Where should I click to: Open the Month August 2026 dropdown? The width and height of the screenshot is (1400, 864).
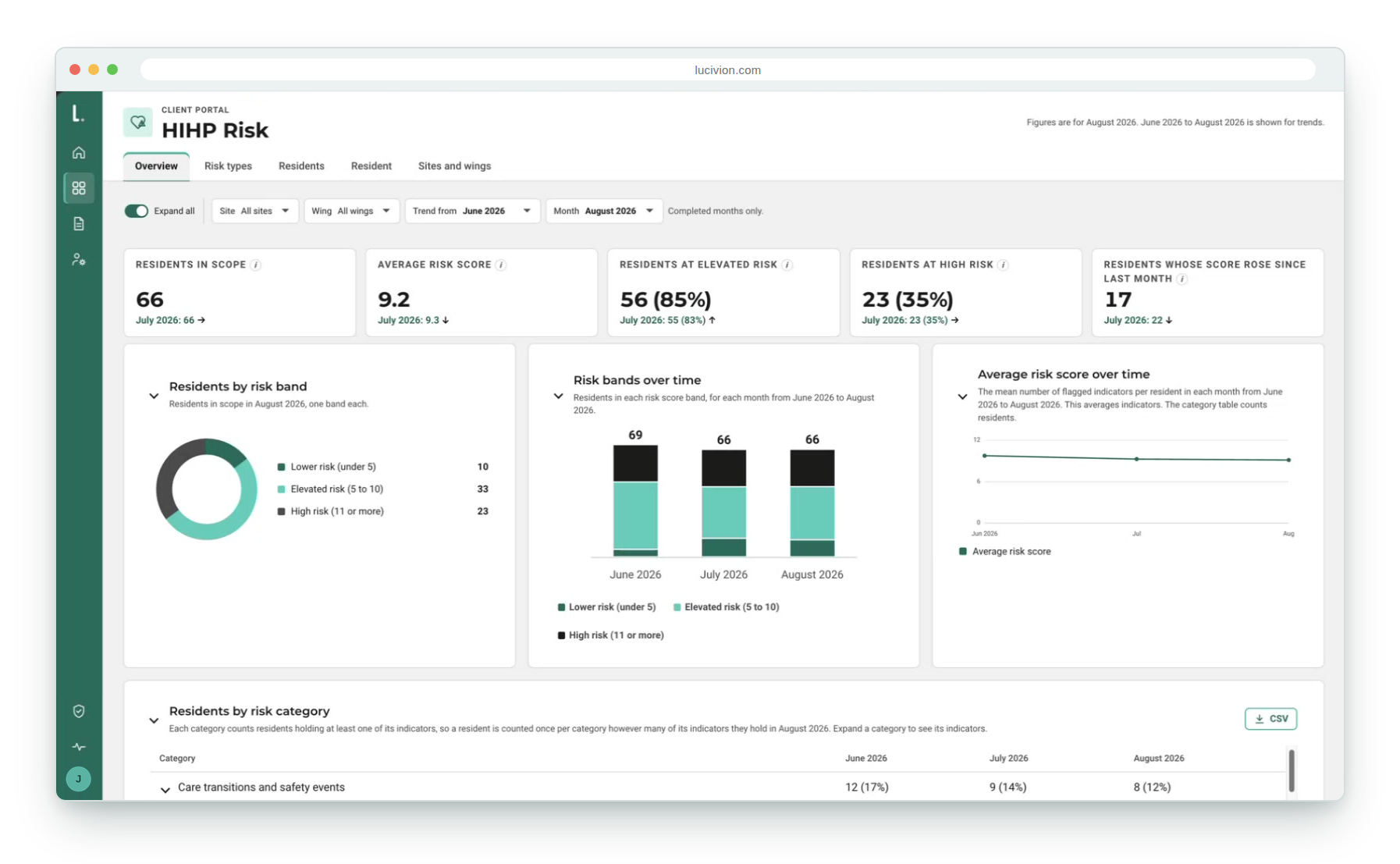click(x=604, y=211)
